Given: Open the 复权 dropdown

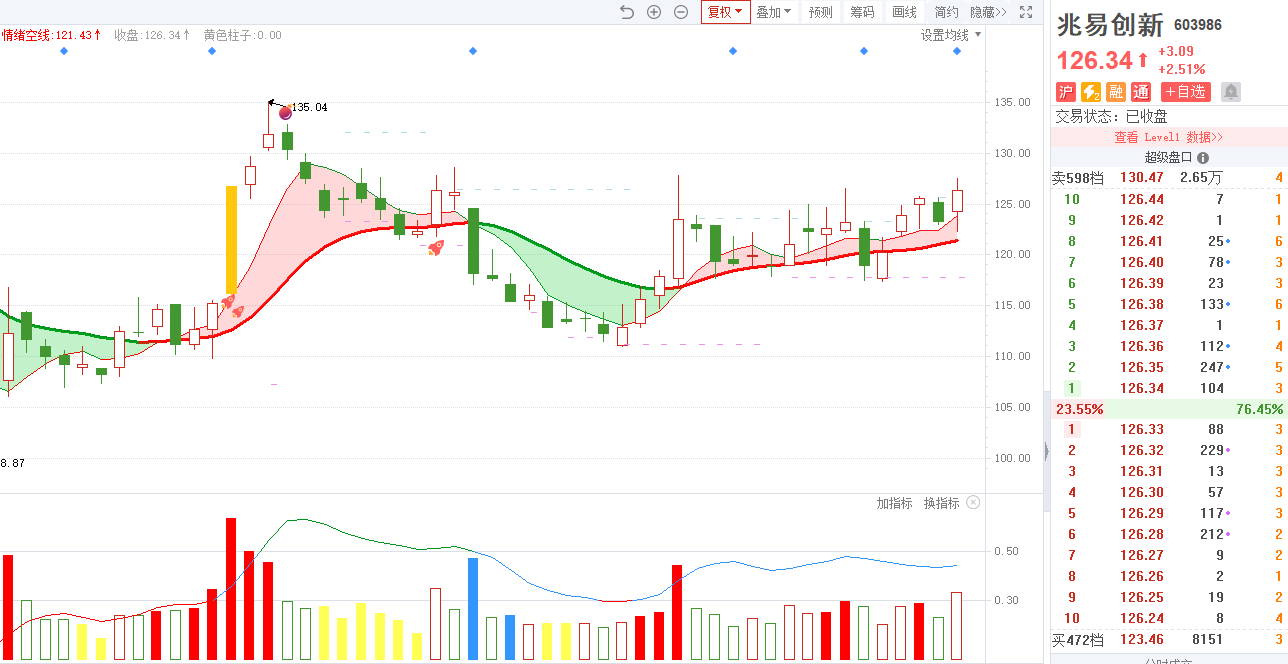Looking at the screenshot, I should 725,12.
